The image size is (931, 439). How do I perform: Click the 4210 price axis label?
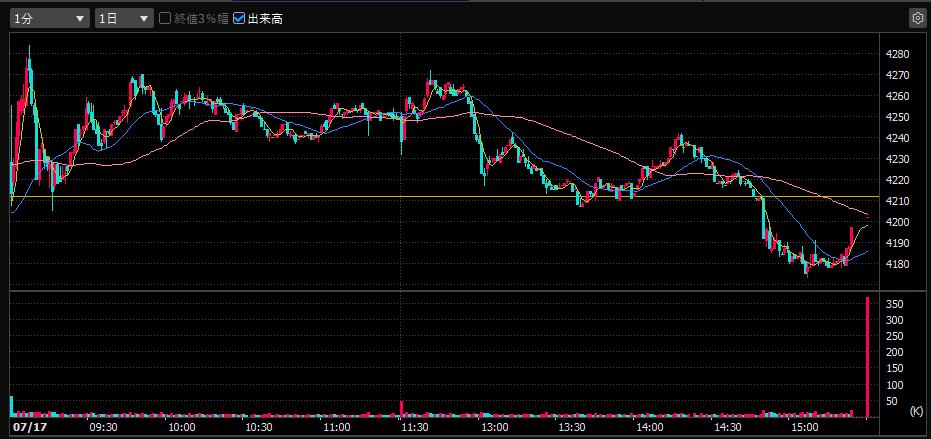coord(897,201)
